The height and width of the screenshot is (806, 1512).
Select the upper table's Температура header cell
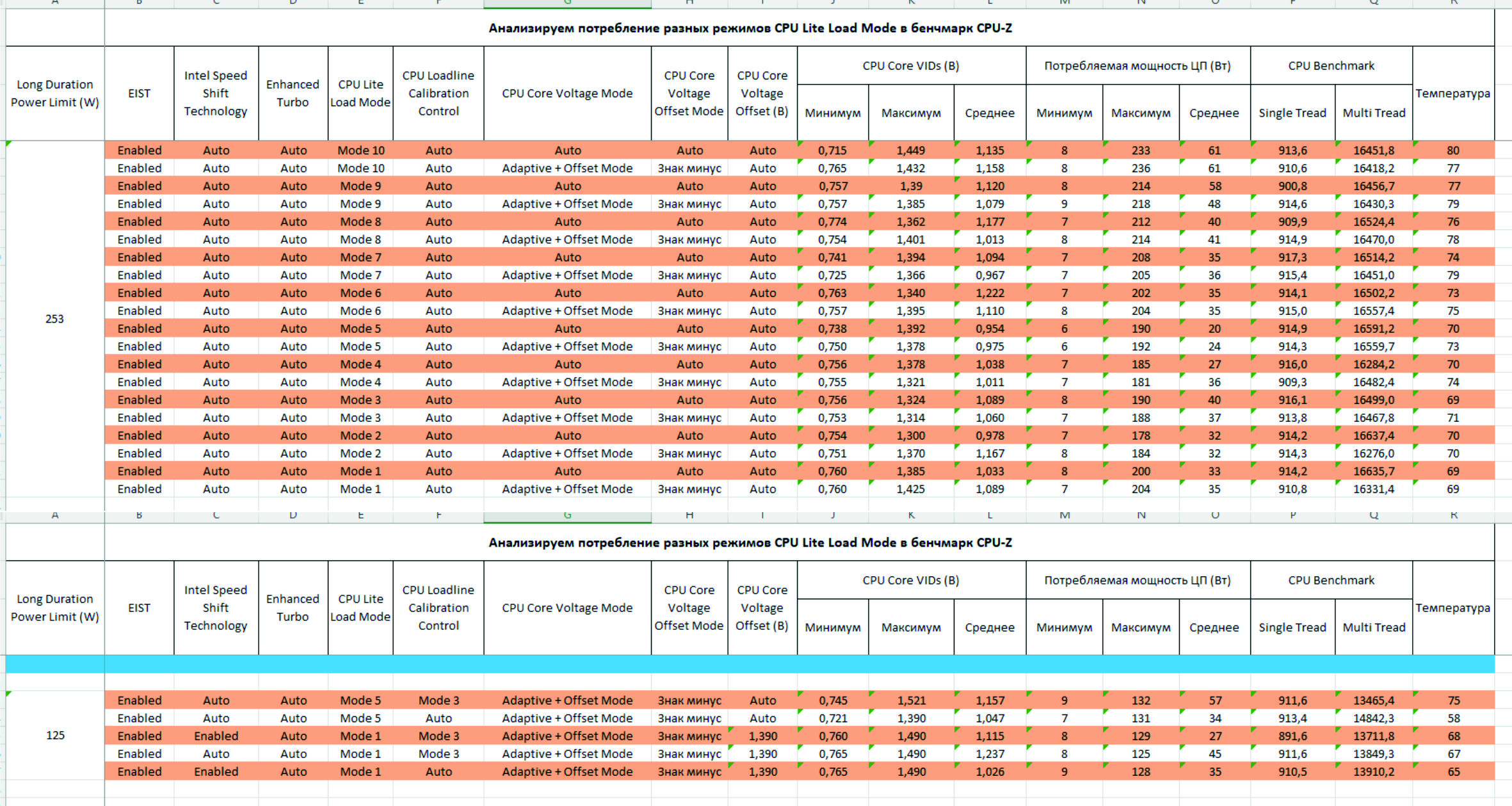(1452, 93)
